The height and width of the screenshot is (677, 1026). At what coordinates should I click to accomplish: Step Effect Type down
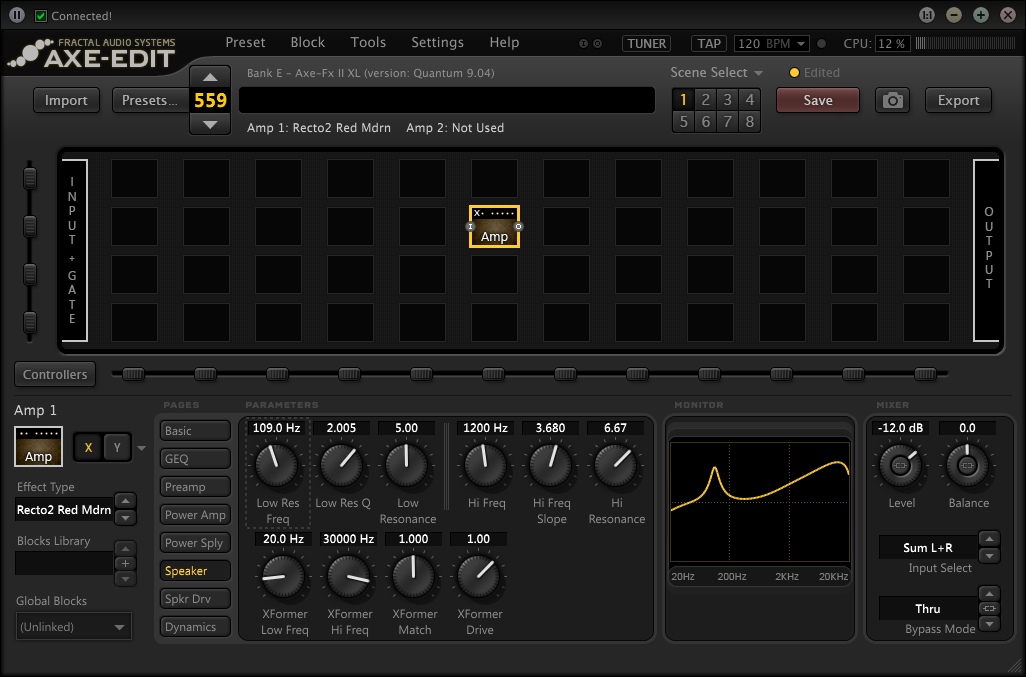(125, 517)
